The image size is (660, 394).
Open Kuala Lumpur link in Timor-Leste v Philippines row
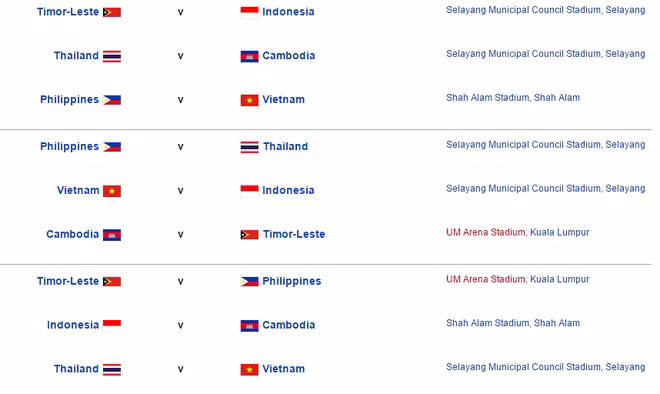tap(559, 280)
